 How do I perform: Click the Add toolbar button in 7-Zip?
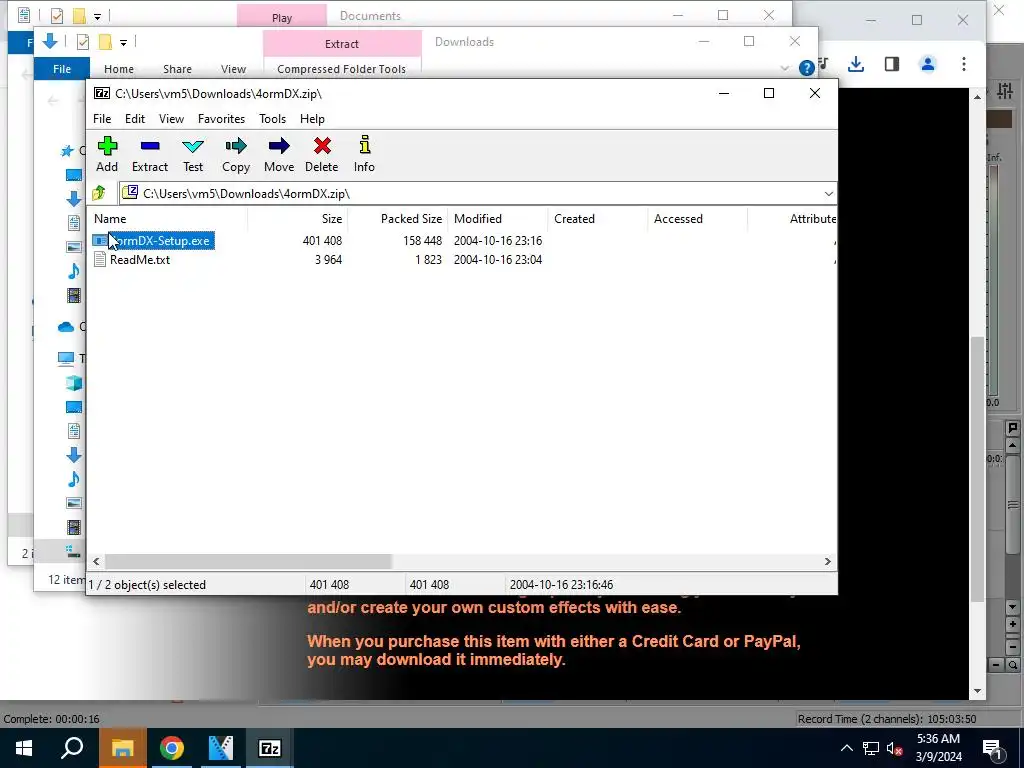point(107,154)
